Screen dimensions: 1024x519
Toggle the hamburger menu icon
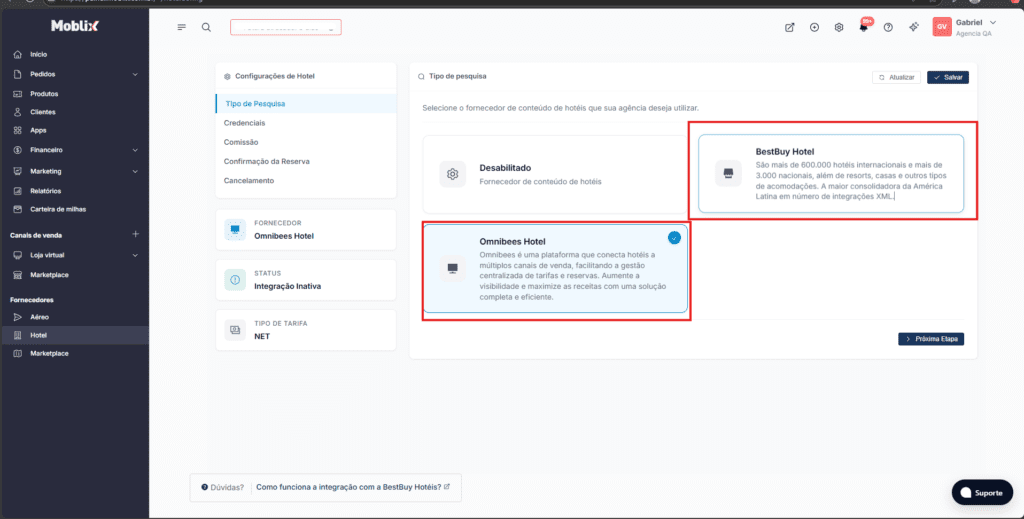[182, 27]
